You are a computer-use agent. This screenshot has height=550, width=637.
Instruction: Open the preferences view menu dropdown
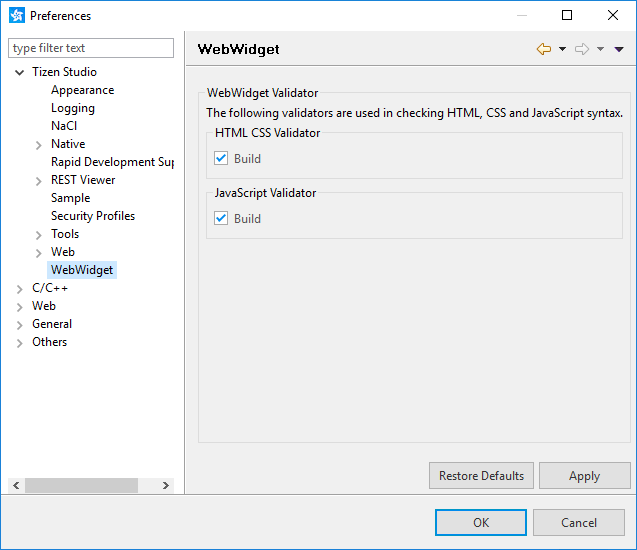(x=619, y=49)
